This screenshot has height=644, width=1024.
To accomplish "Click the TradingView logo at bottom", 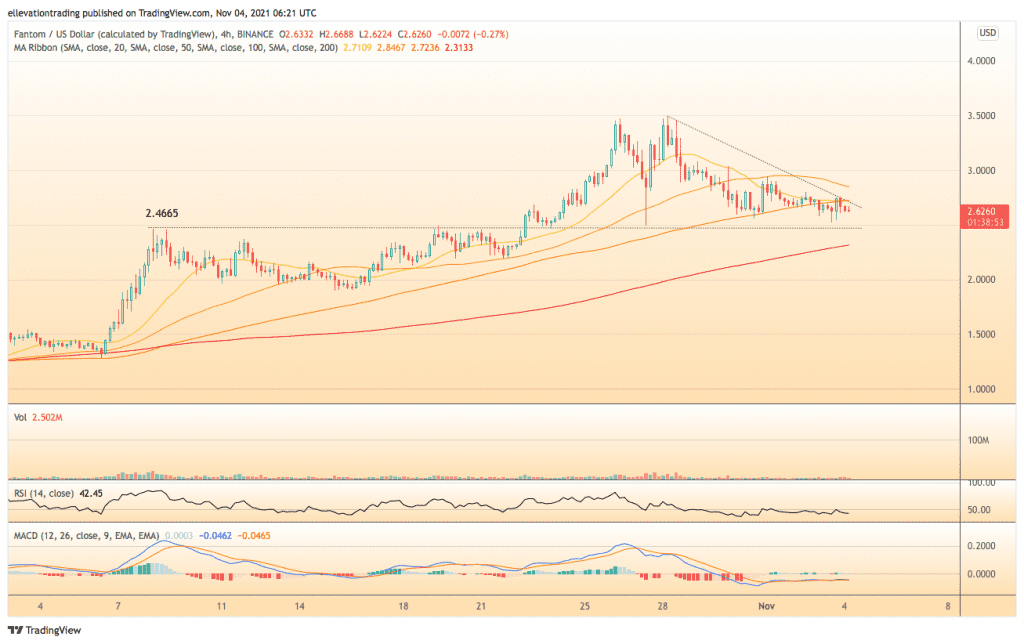I will [44, 630].
